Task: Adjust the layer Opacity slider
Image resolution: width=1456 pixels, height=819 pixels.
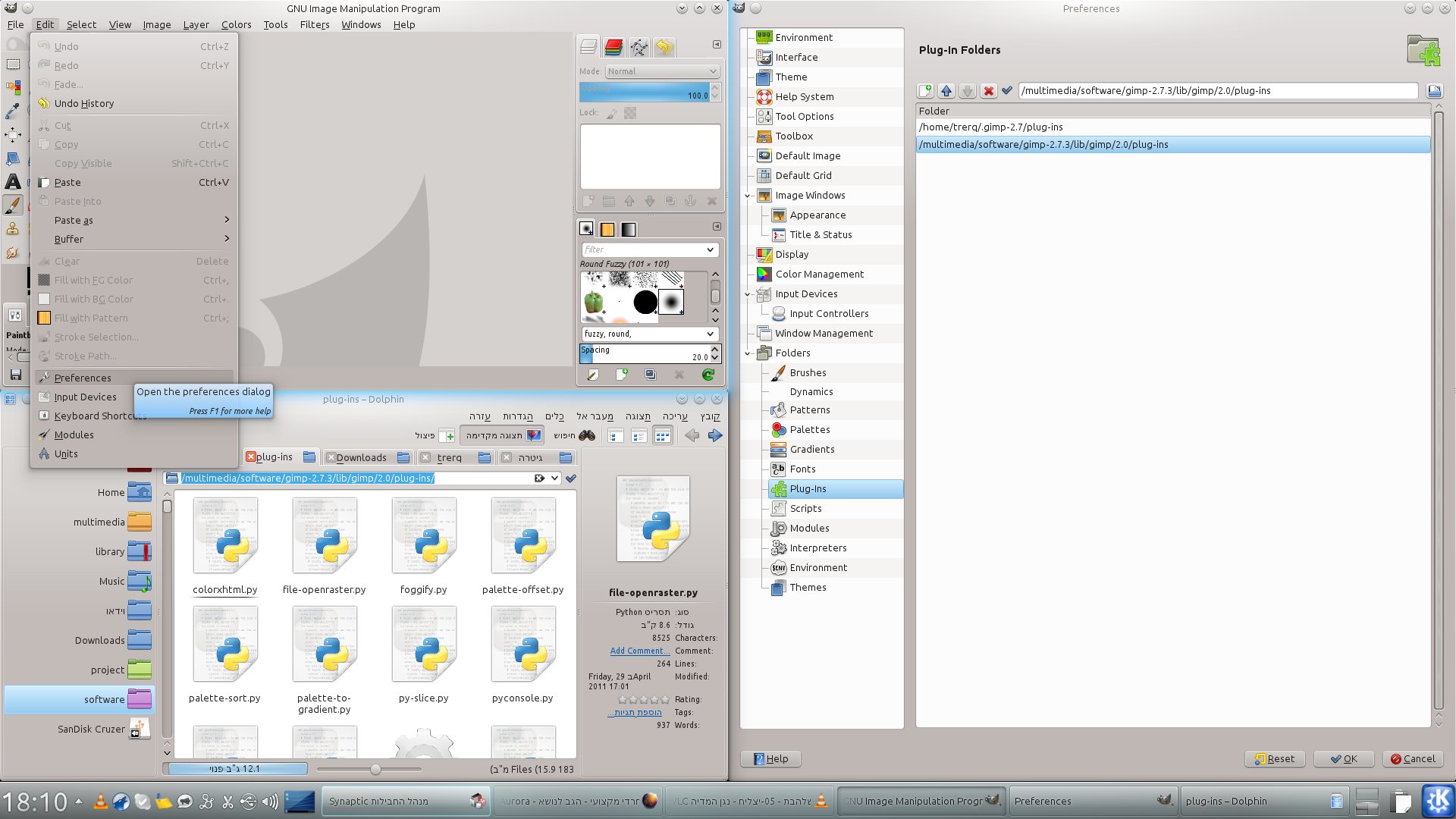Action: [x=645, y=93]
